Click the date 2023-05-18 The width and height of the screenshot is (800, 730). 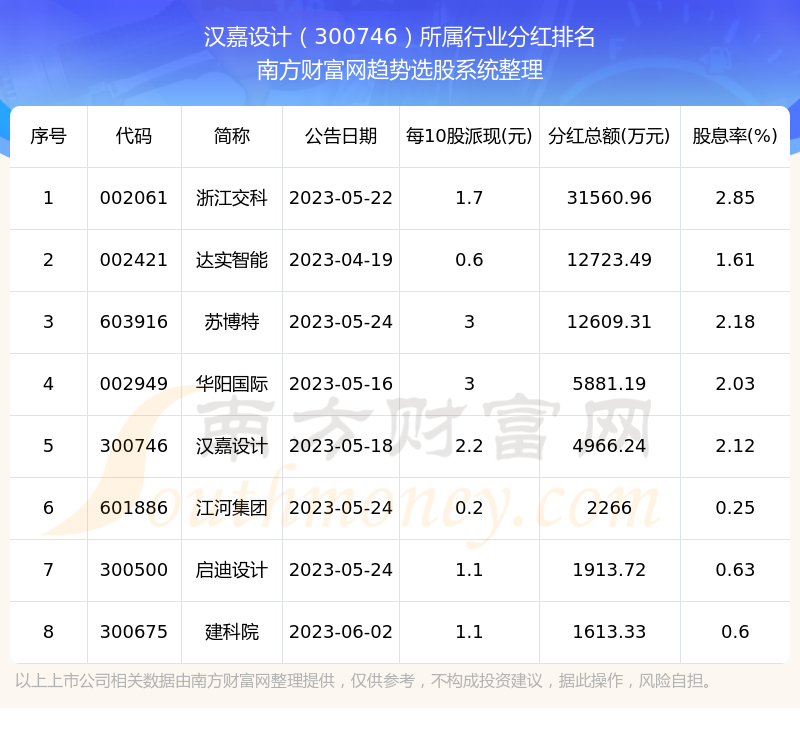(x=341, y=446)
